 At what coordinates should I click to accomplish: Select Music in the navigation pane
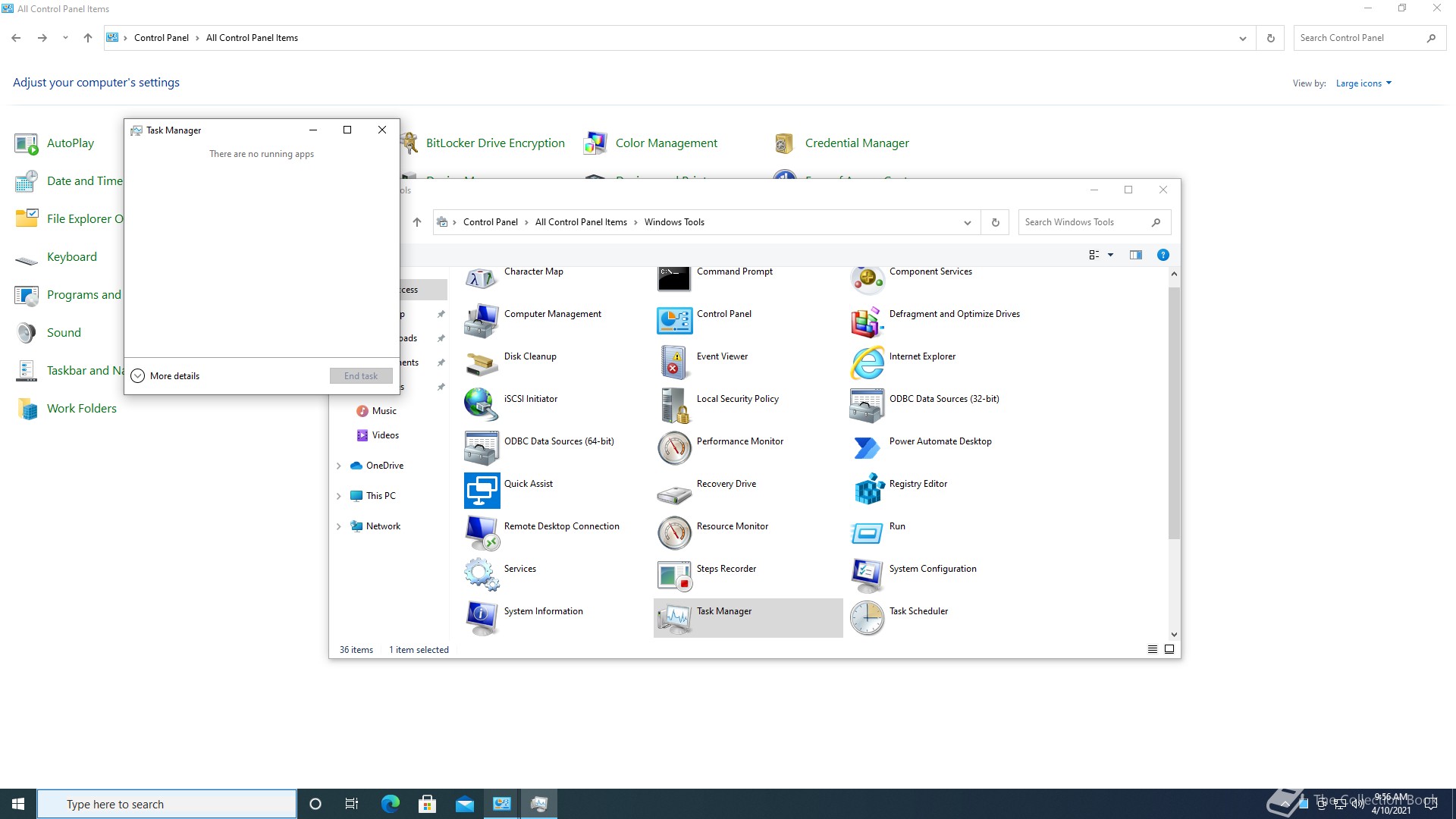pyautogui.click(x=377, y=410)
